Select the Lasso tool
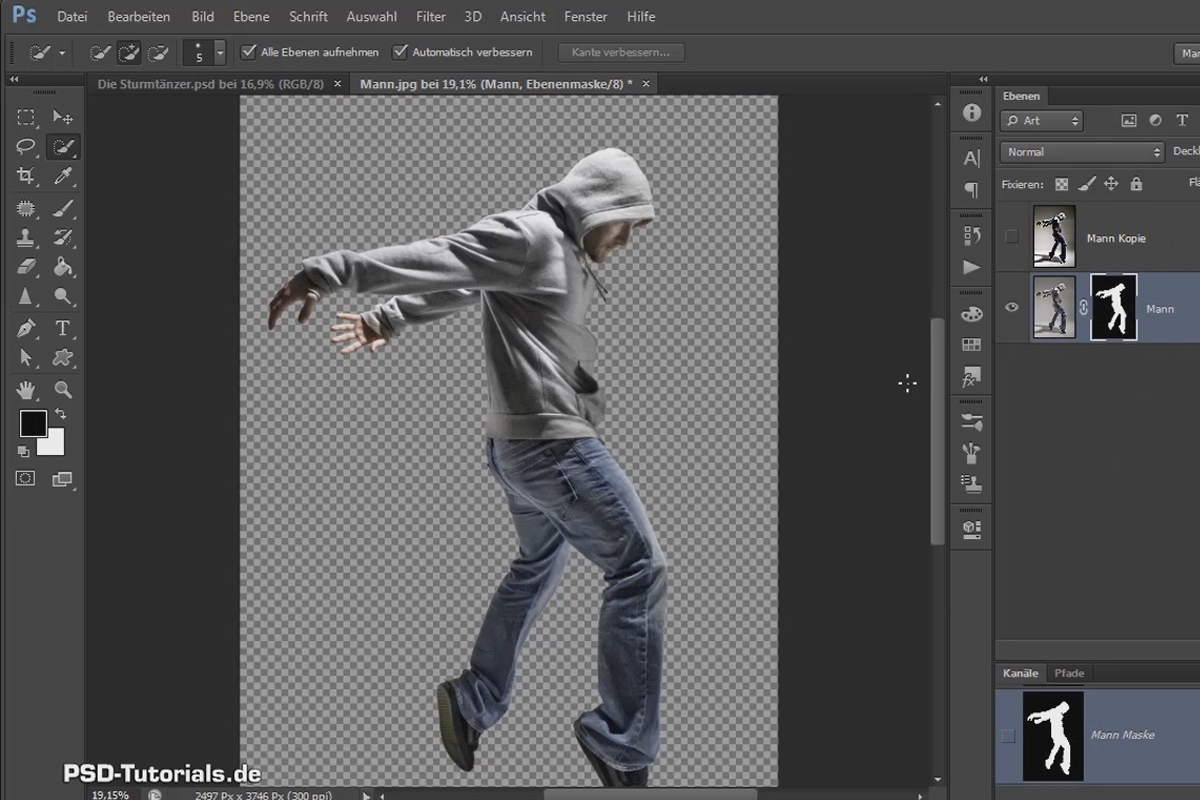Viewport: 1200px width, 800px height. 26,147
